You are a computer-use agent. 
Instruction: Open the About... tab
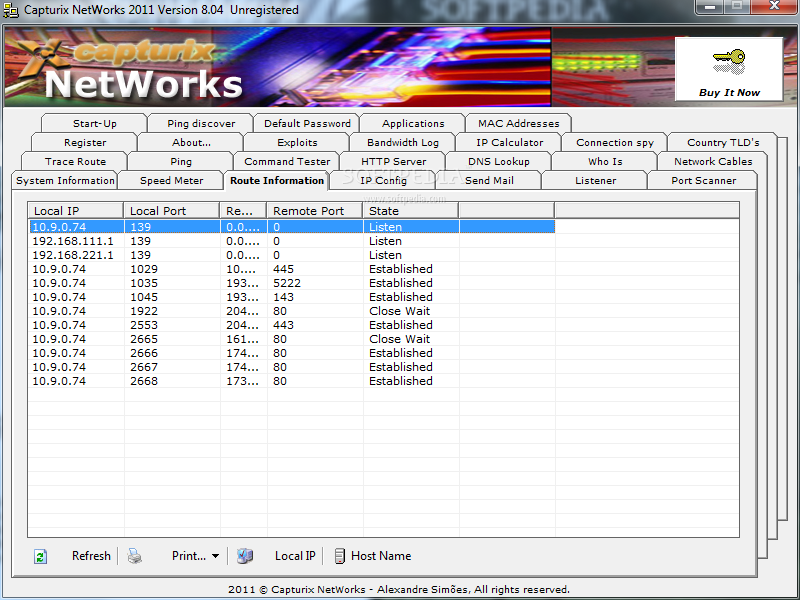[x=191, y=142]
